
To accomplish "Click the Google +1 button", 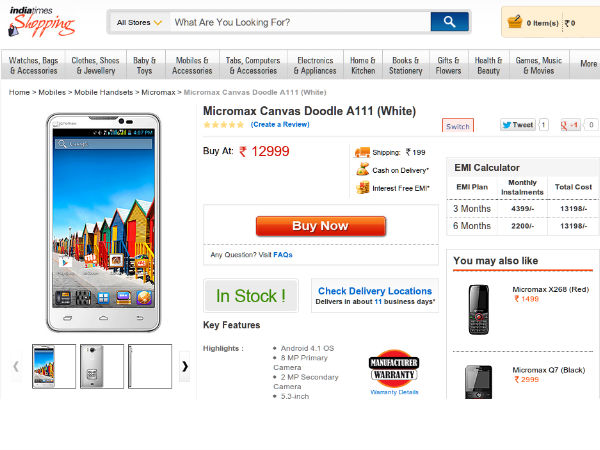I will tap(570, 125).
